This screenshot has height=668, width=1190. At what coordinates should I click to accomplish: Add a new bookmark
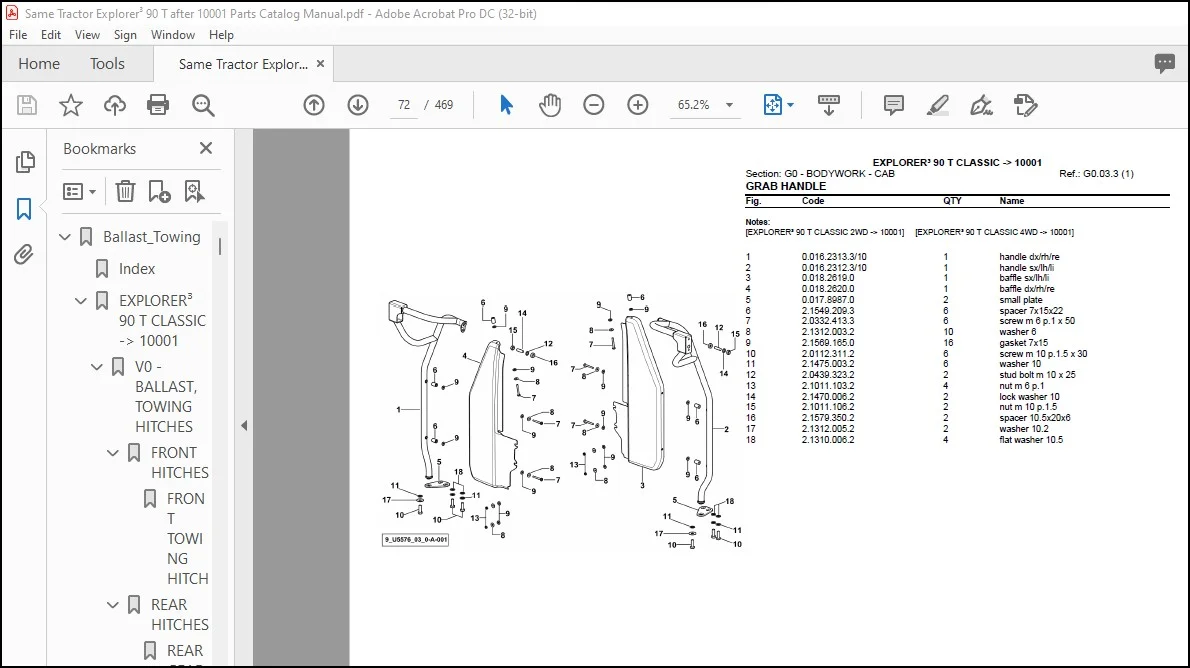(159, 191)
